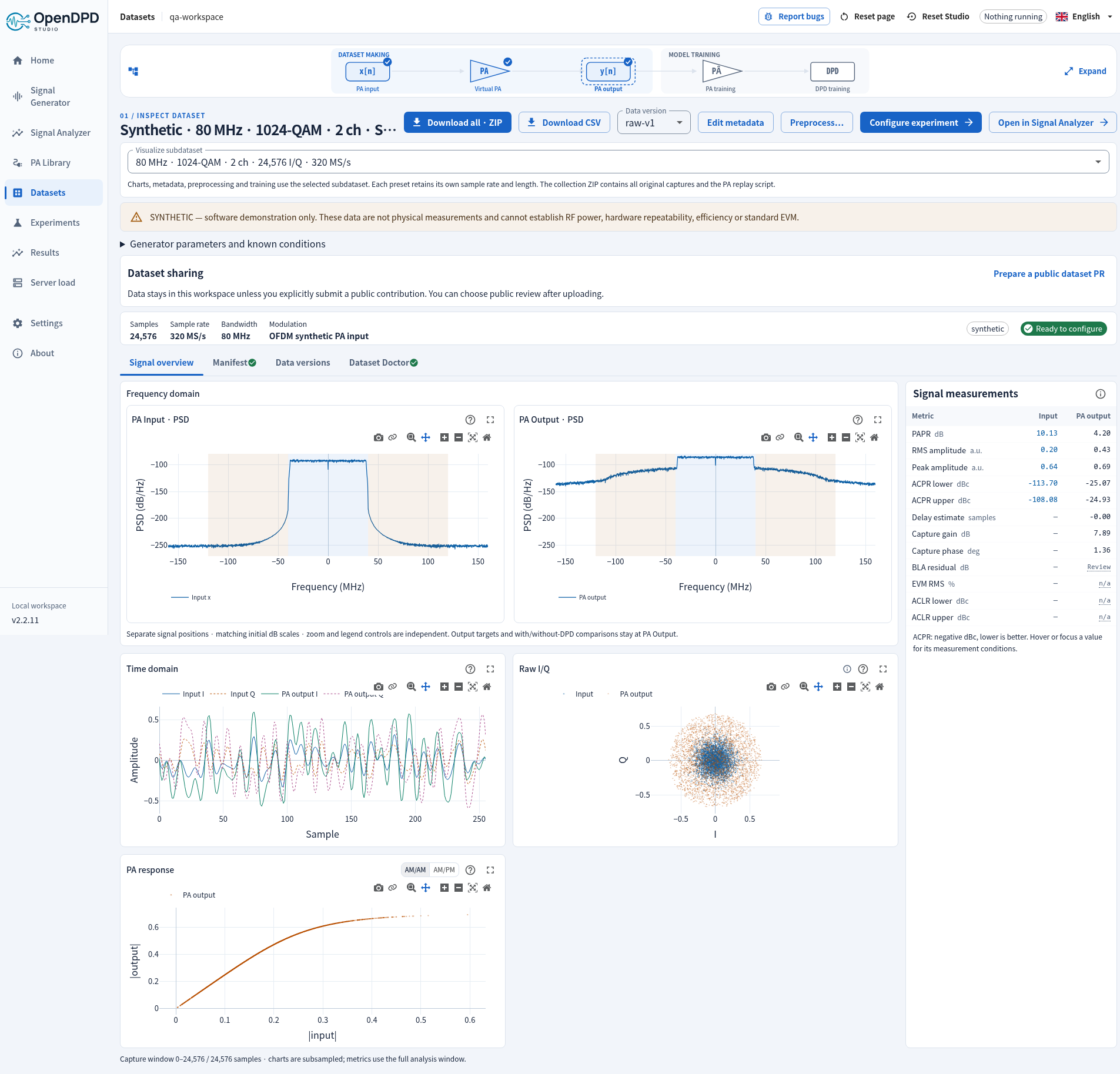1120x1074 pixels.
Task: Switch to Manifest tab
Action: (234, 363)
